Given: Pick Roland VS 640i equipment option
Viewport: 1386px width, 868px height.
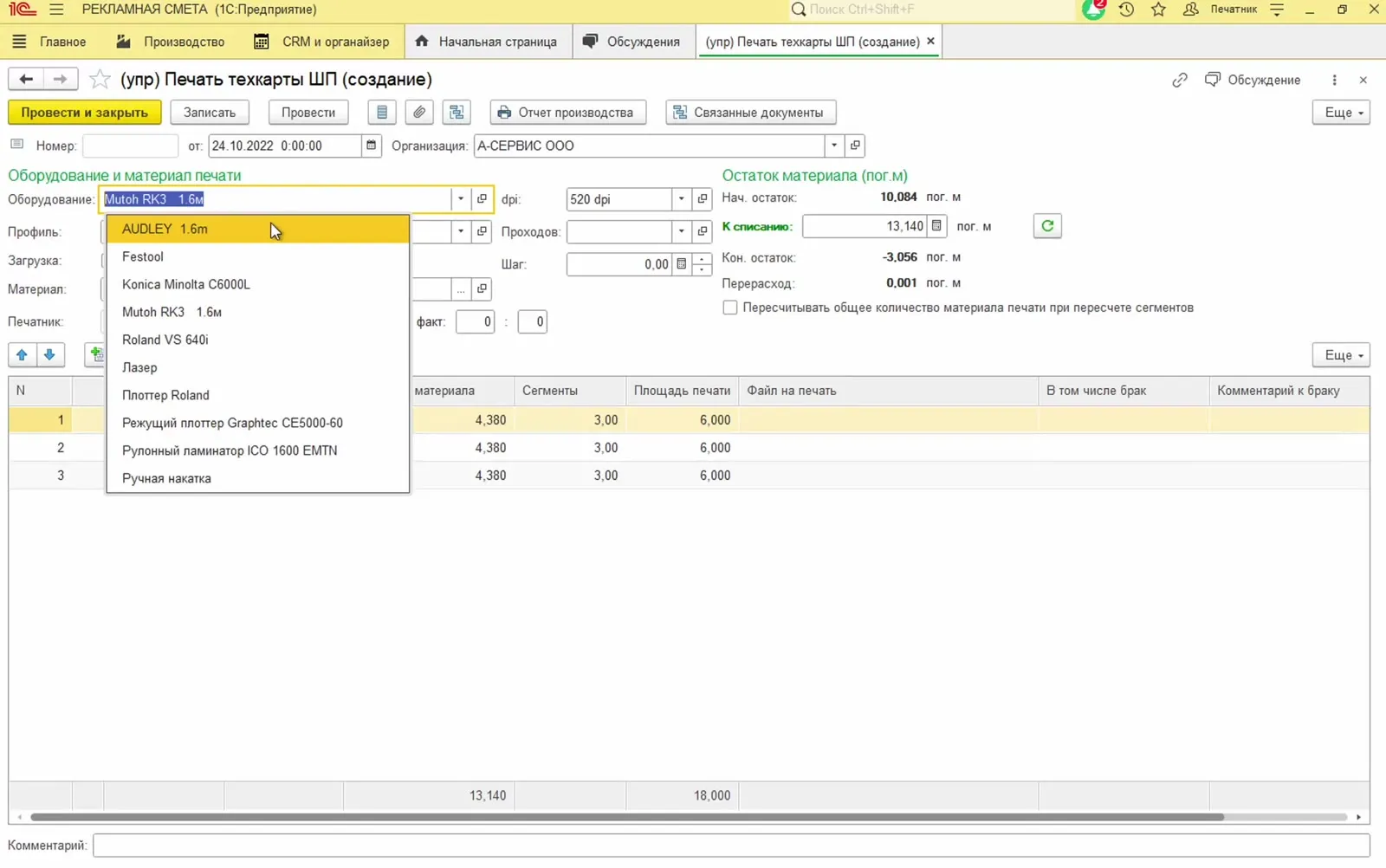Looking at the screenshot, I should (258, 340).
